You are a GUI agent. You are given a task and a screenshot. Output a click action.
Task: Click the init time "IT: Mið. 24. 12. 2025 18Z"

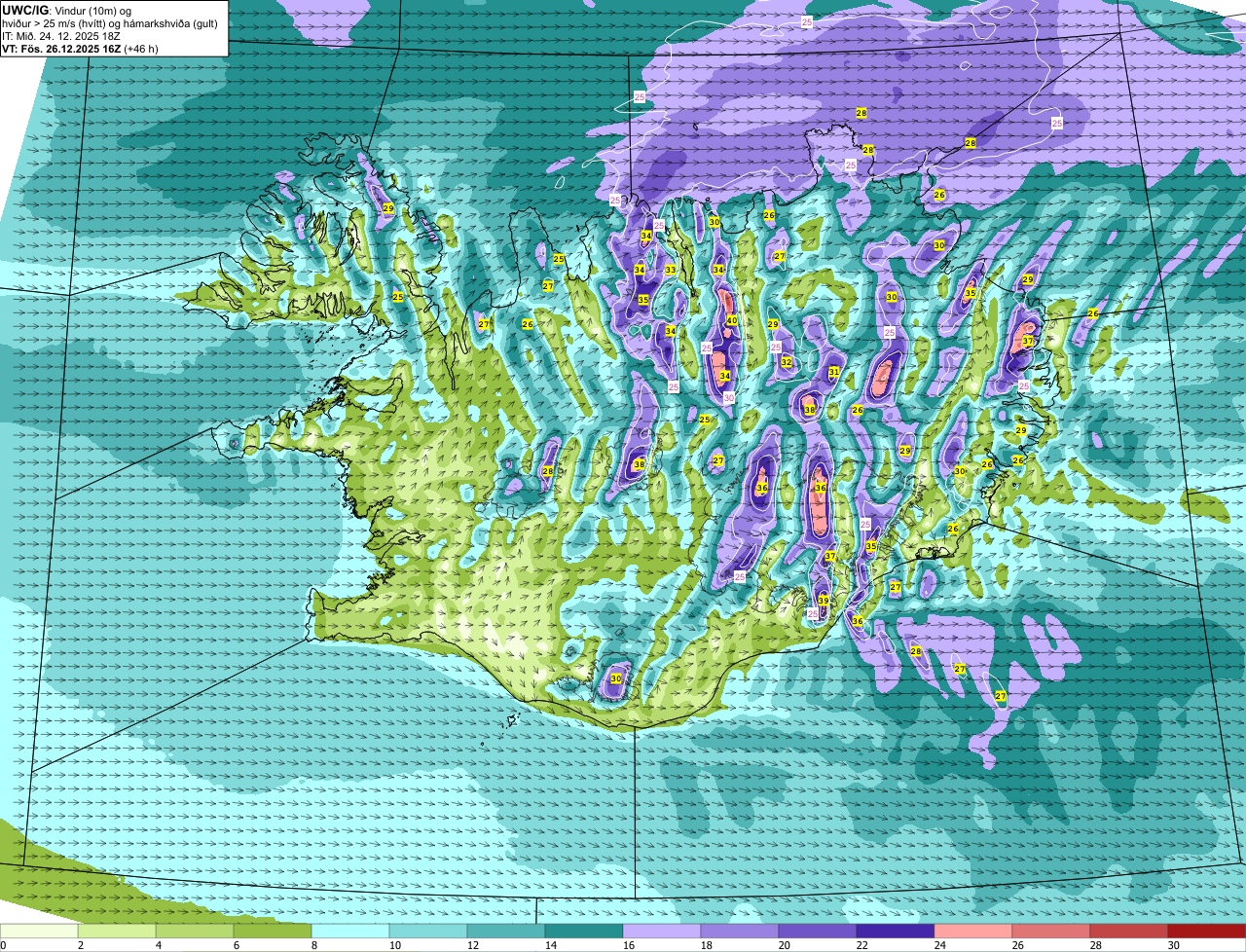61,36
